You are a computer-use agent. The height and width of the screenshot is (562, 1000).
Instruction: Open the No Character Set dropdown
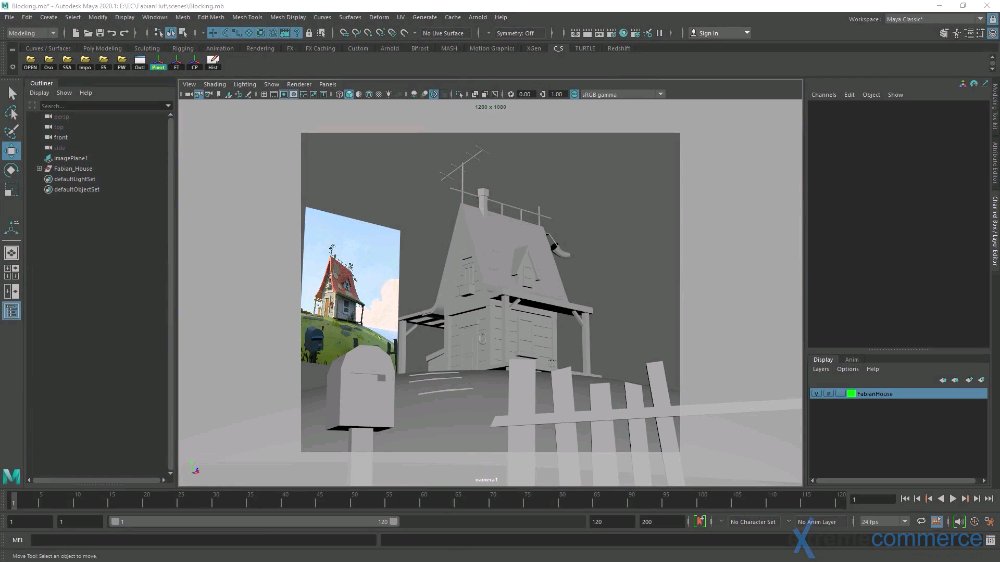(753, 521)
